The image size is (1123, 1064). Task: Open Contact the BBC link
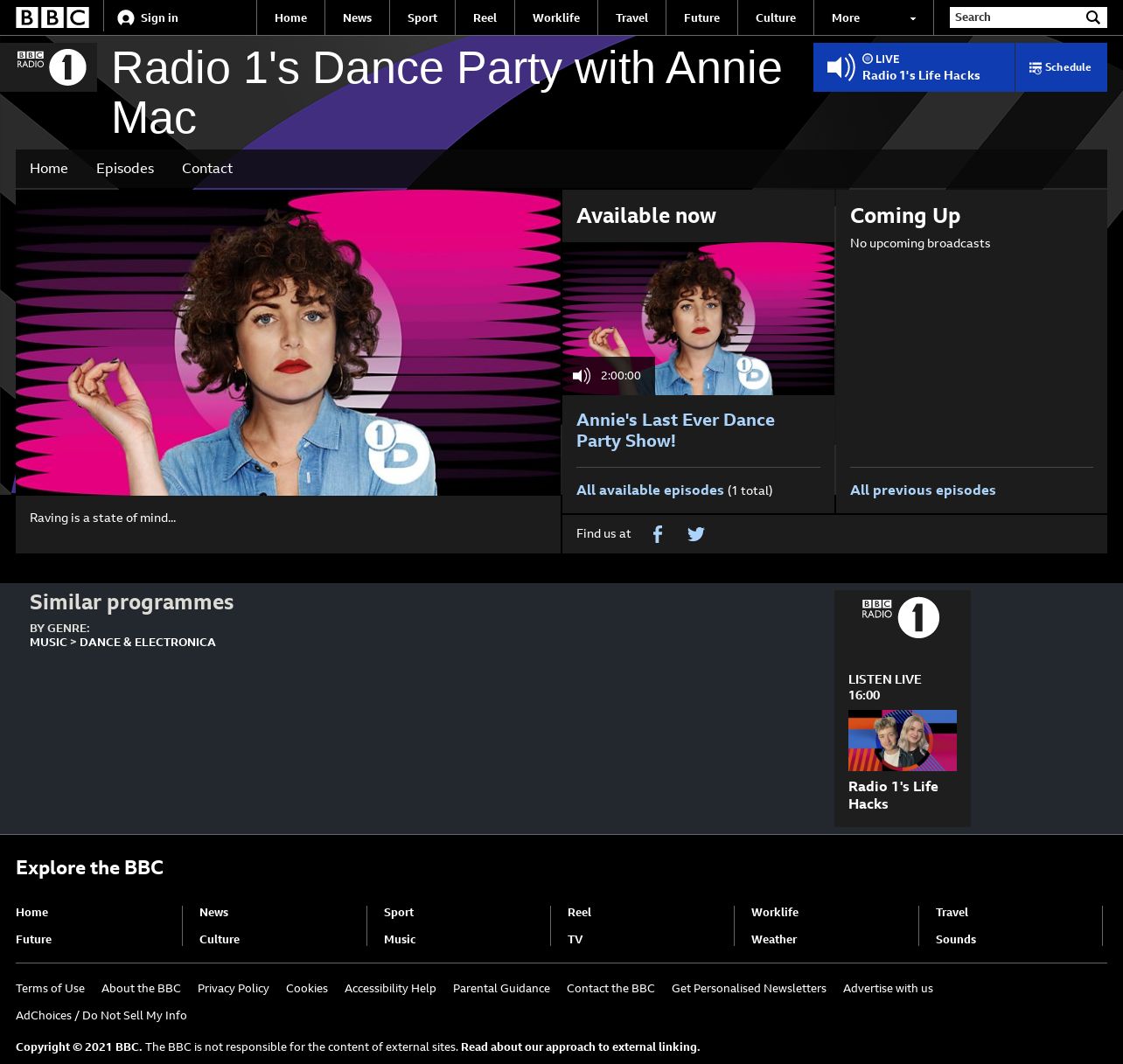610,988
